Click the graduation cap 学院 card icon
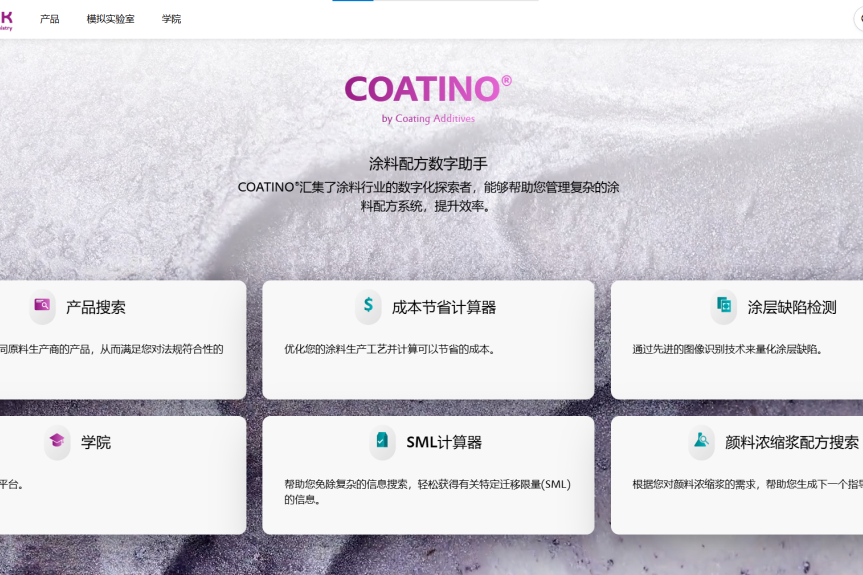The width and height of the screenshot is (863, 575). [x=57, y=441]
